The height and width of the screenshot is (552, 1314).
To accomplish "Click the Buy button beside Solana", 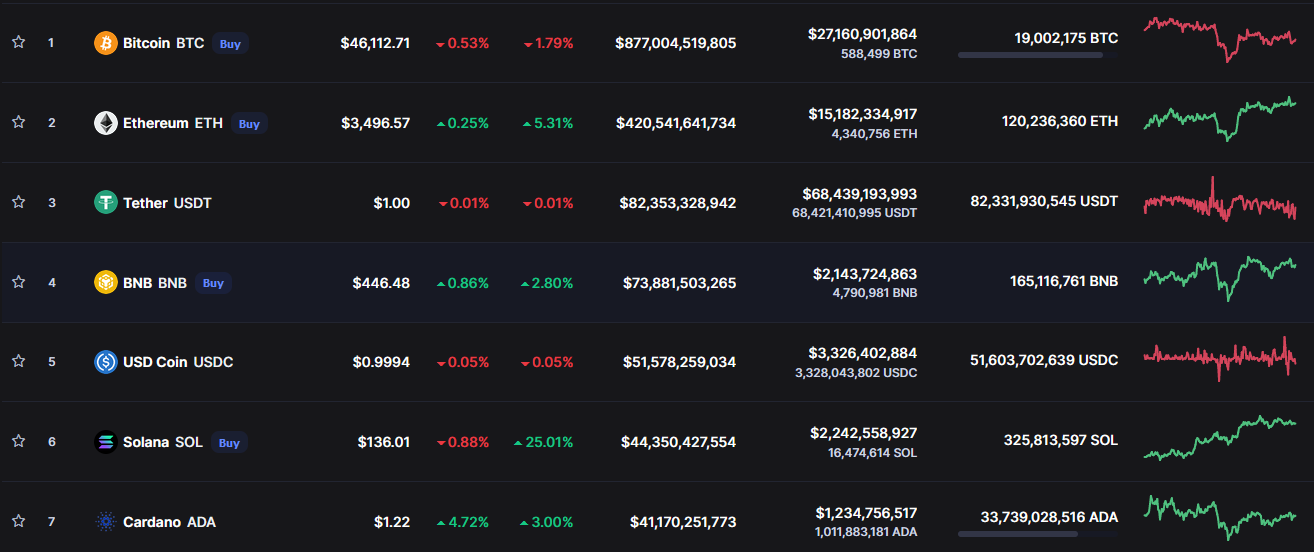I will pyautogui.click(x=229, y=443).
